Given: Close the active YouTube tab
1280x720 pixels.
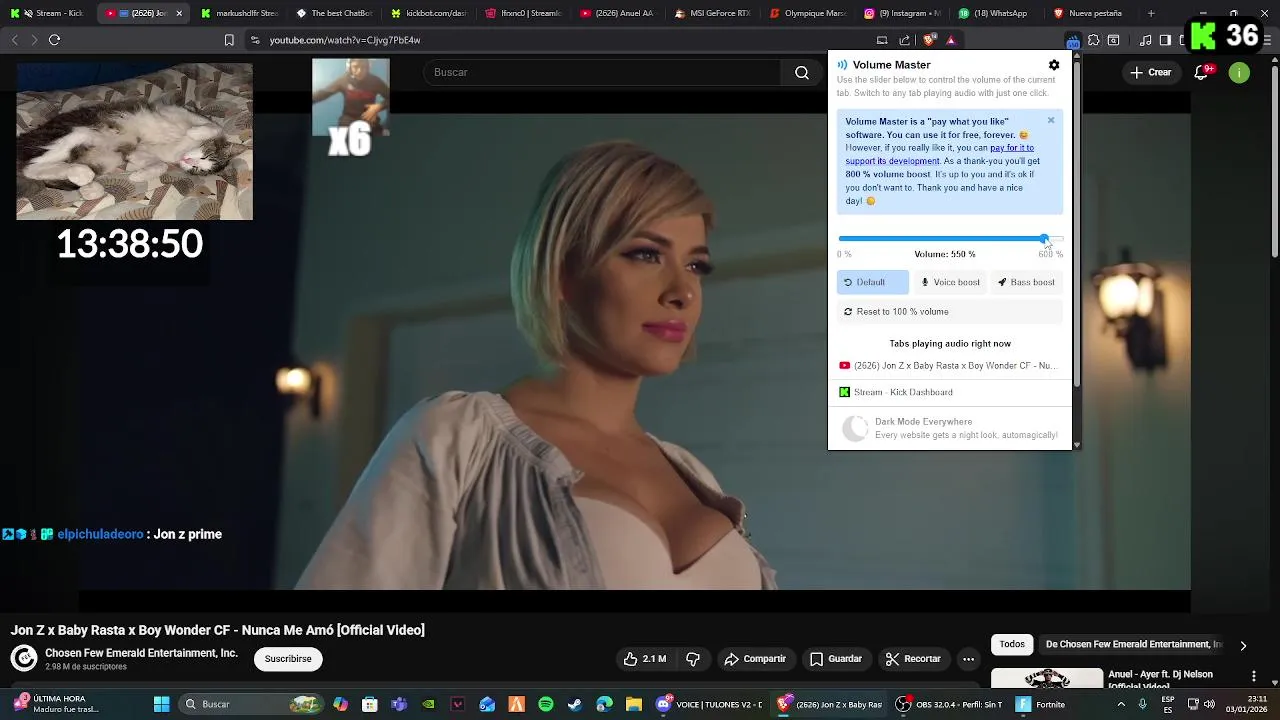Looking at the screenshot, I should click(179, 13).
